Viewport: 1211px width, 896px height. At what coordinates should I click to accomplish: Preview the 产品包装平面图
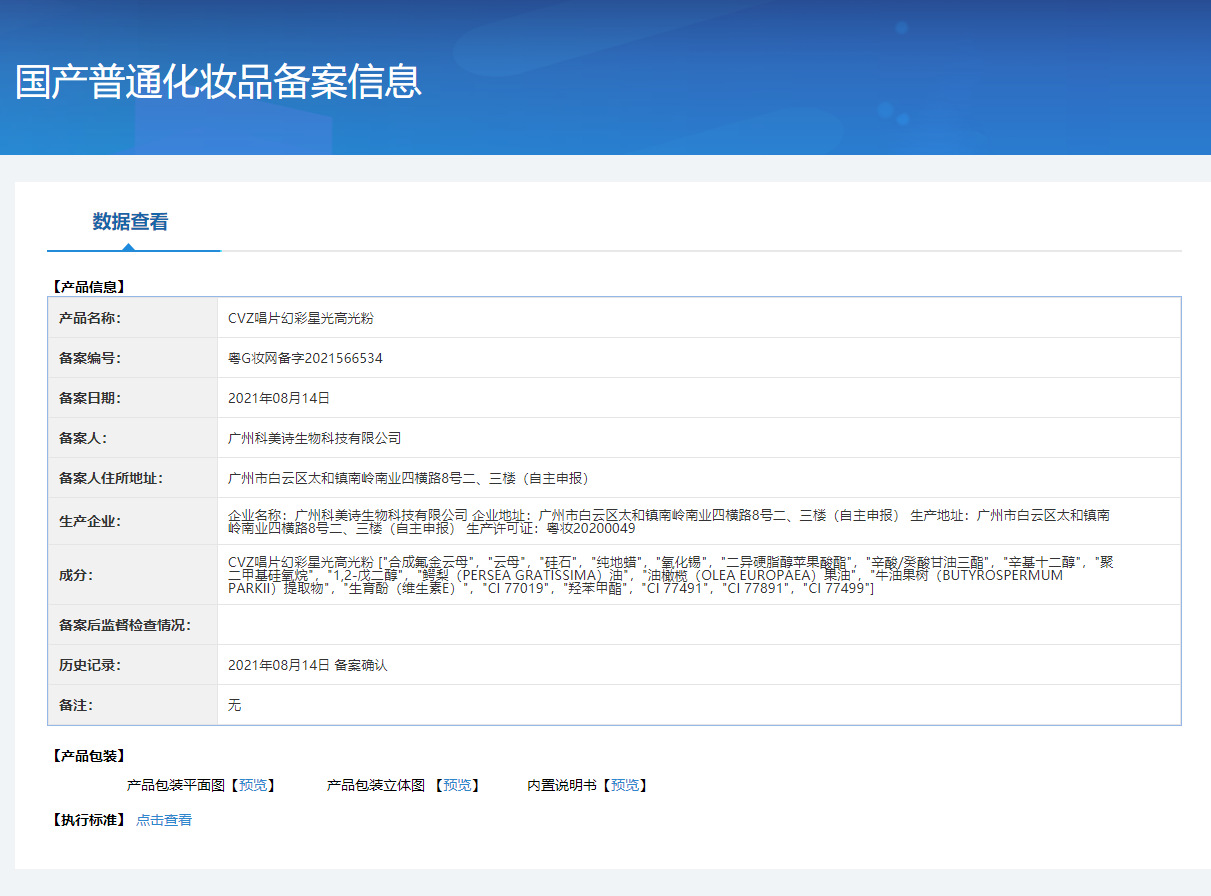tap(253, 785)
